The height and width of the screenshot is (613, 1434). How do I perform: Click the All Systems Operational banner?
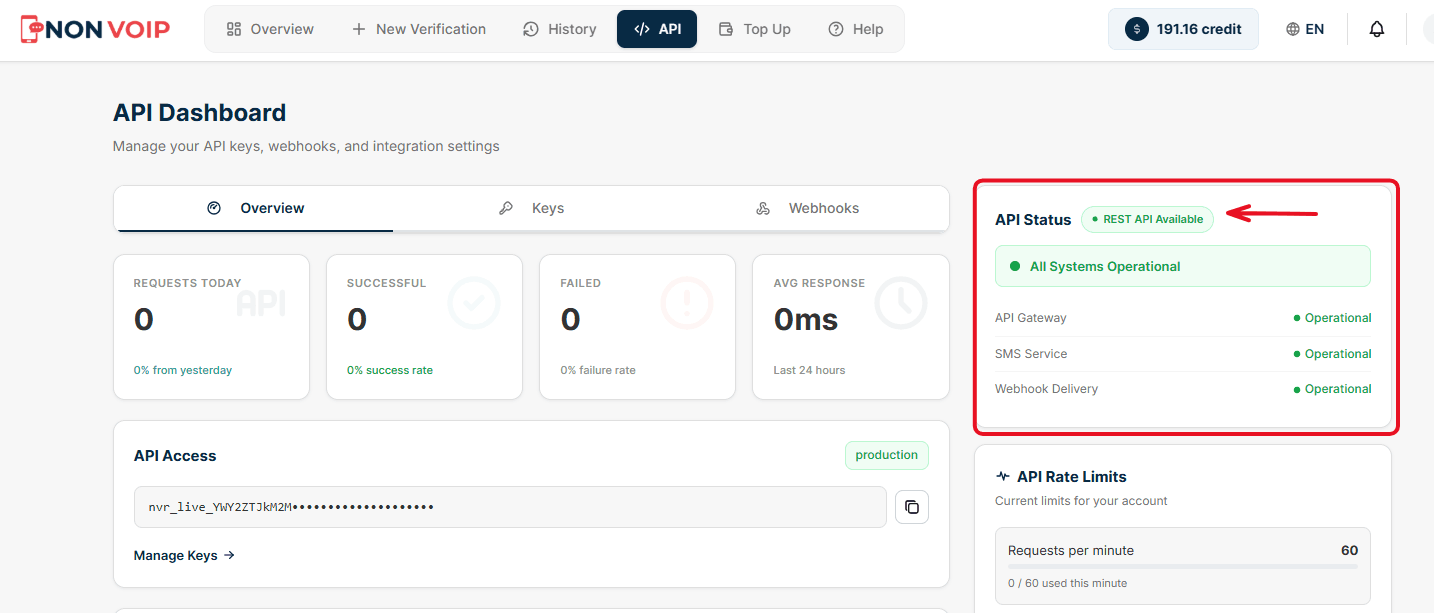point(1183,266)
